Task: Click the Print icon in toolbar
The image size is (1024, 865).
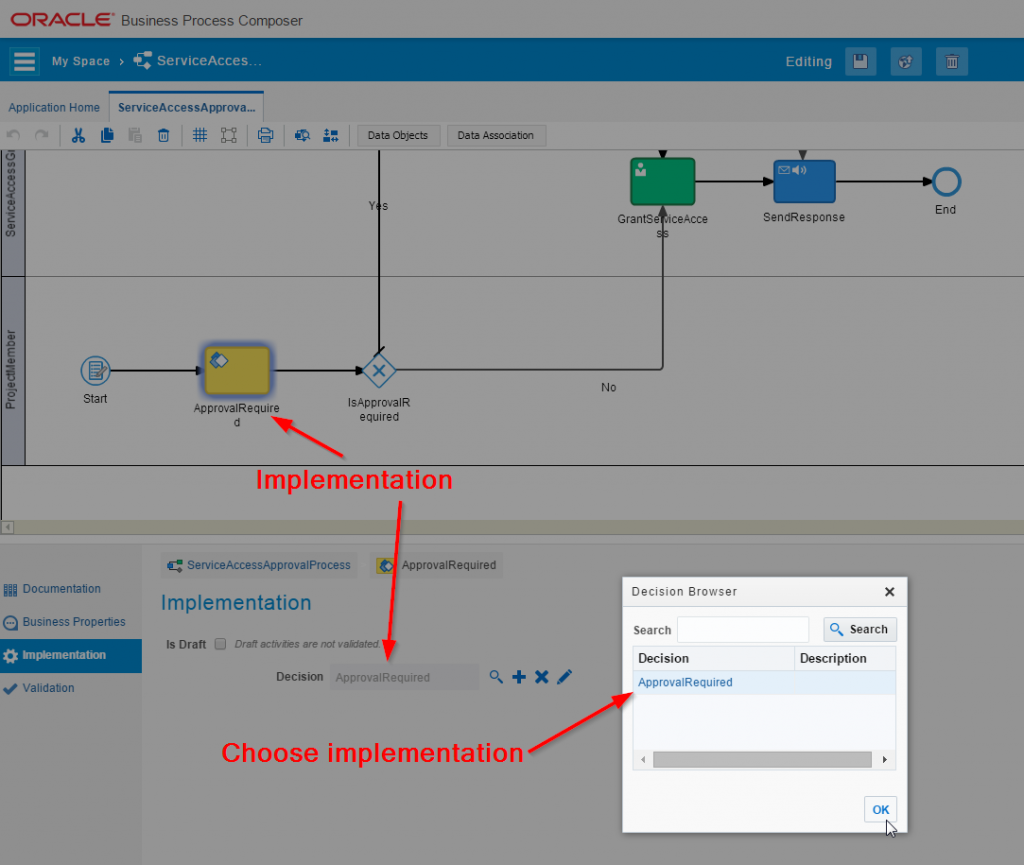Action: pos(265,135)
